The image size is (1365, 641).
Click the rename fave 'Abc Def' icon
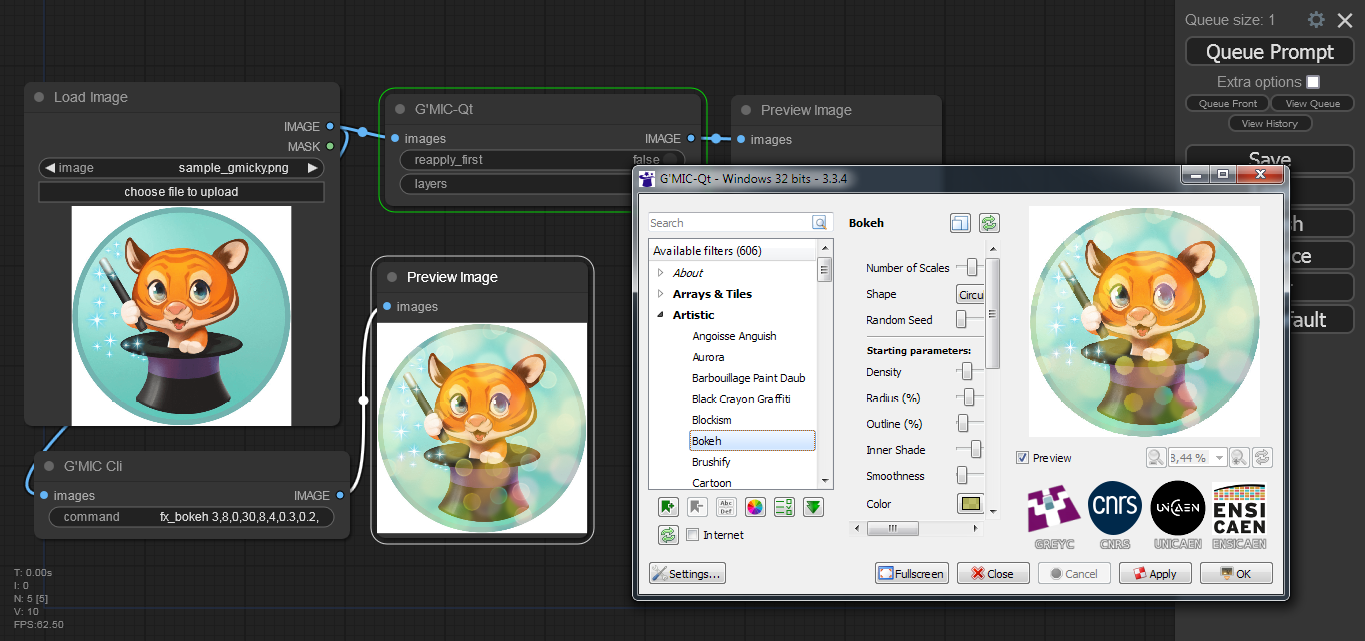coord(726,506)
